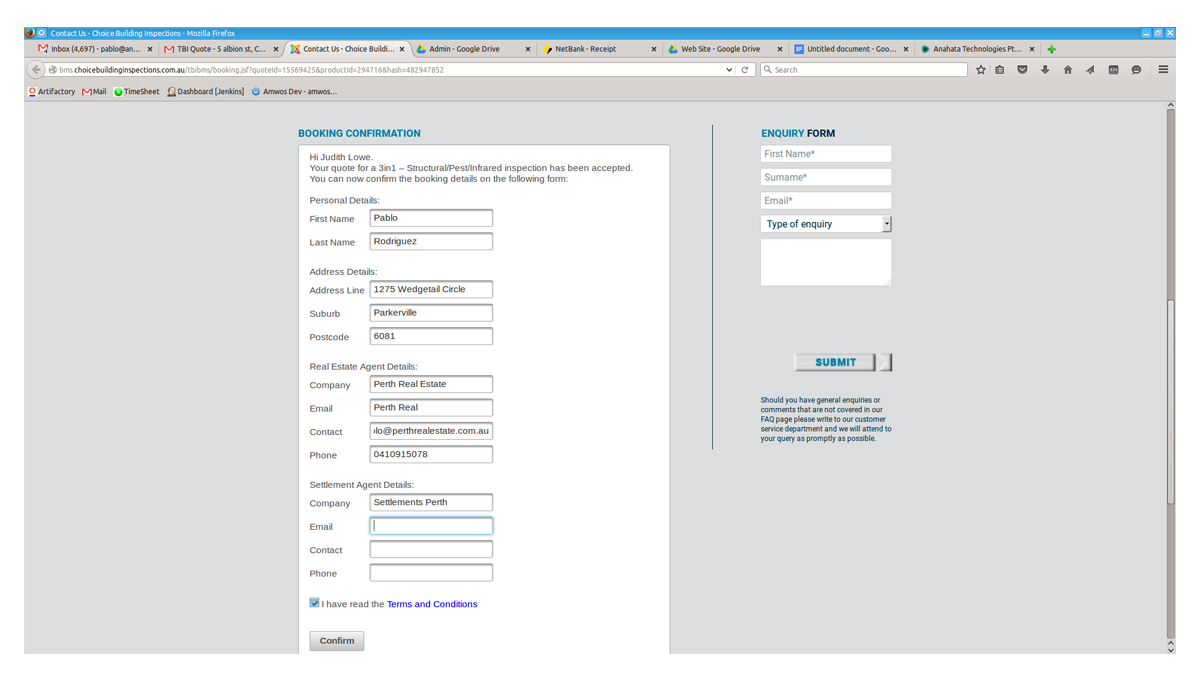Close the NetBank - Receipt tab

tap(654, 49)
